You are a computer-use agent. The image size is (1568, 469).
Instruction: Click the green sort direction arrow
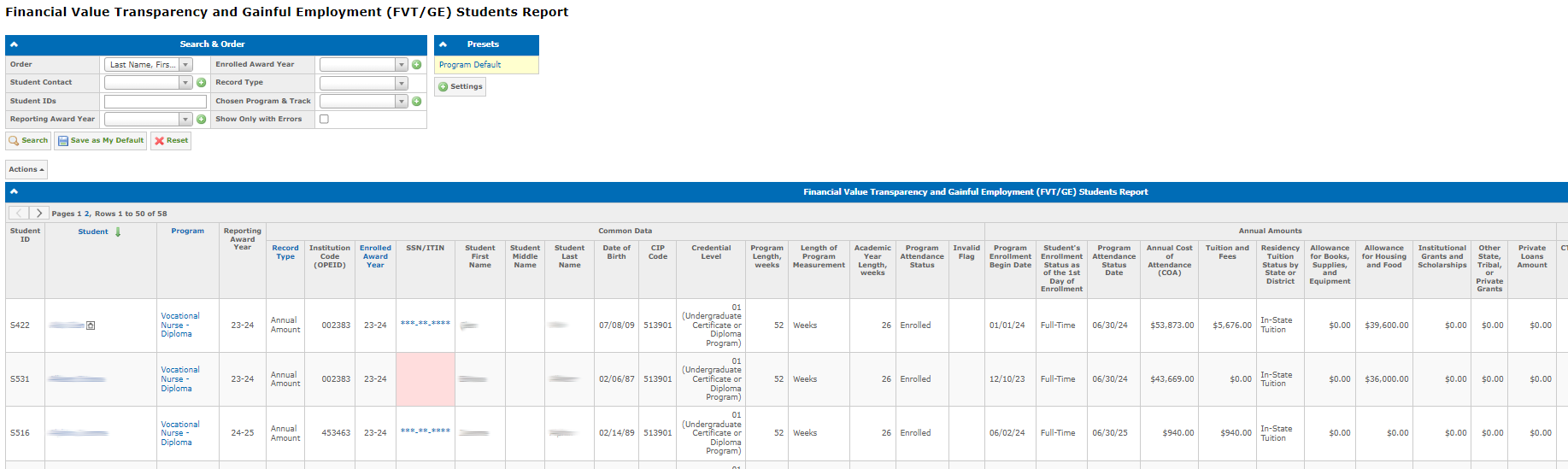click(x=118, y=232)
